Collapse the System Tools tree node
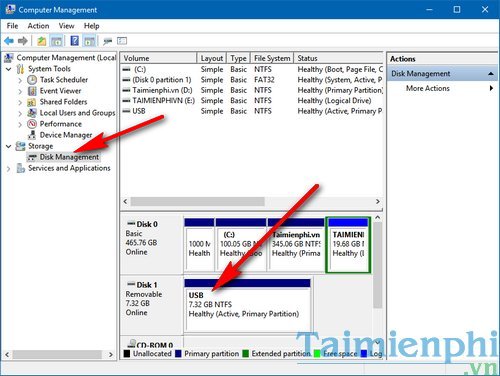 (x=9, y=69)
